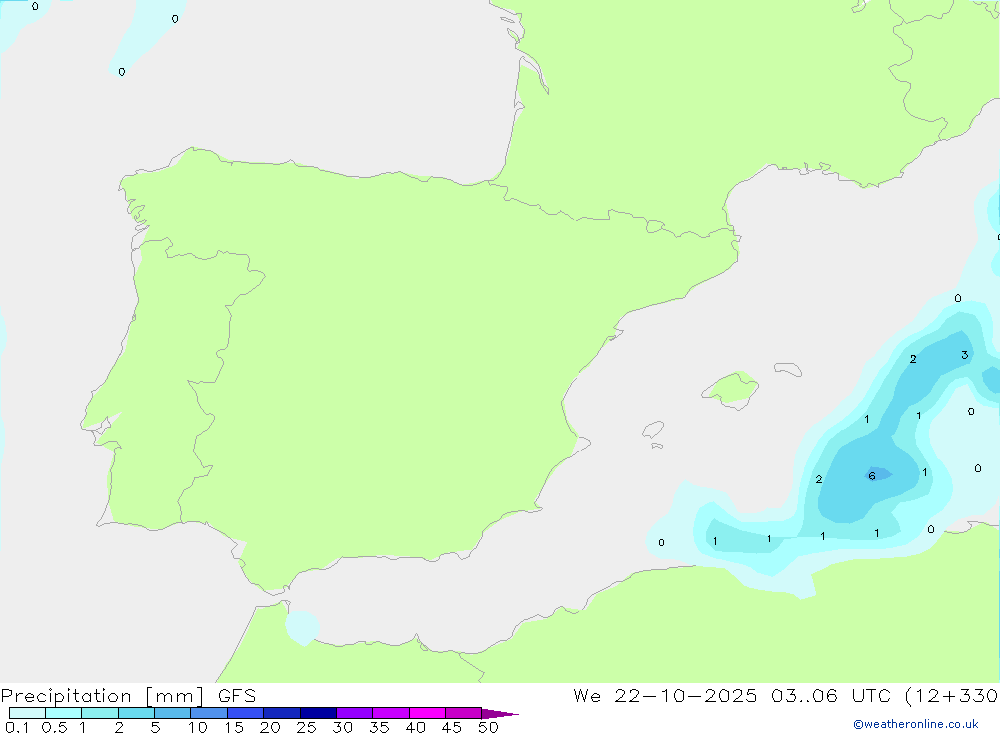Click the '03..06 UTC' time range text
Image resolution: width=1000 pixels, height=733 pixels.
coord(830,696)
